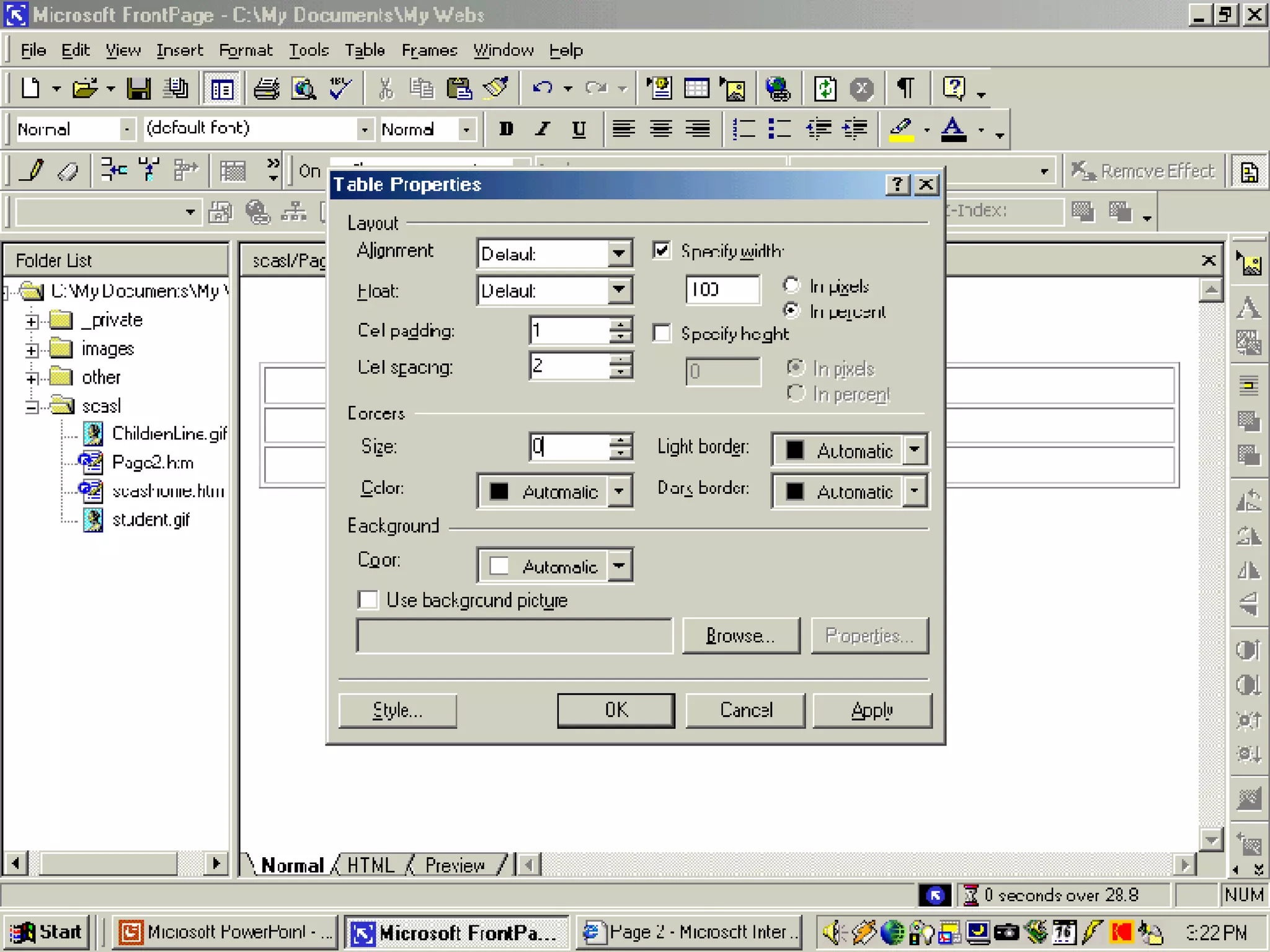The width and height of the screenshot is (1270, 952).
Task: Enable the Specify height checkbox
Action: tap(662, 333)
